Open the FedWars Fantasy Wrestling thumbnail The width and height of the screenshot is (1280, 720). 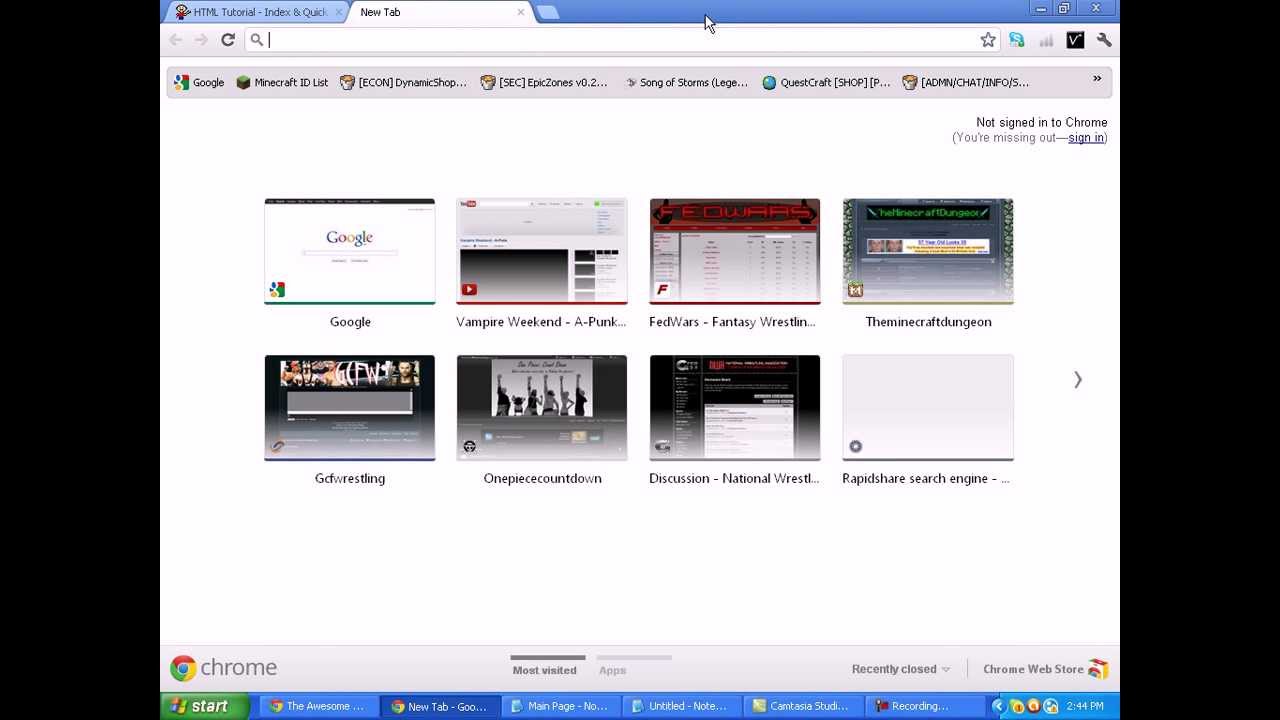tap(735, 251)
